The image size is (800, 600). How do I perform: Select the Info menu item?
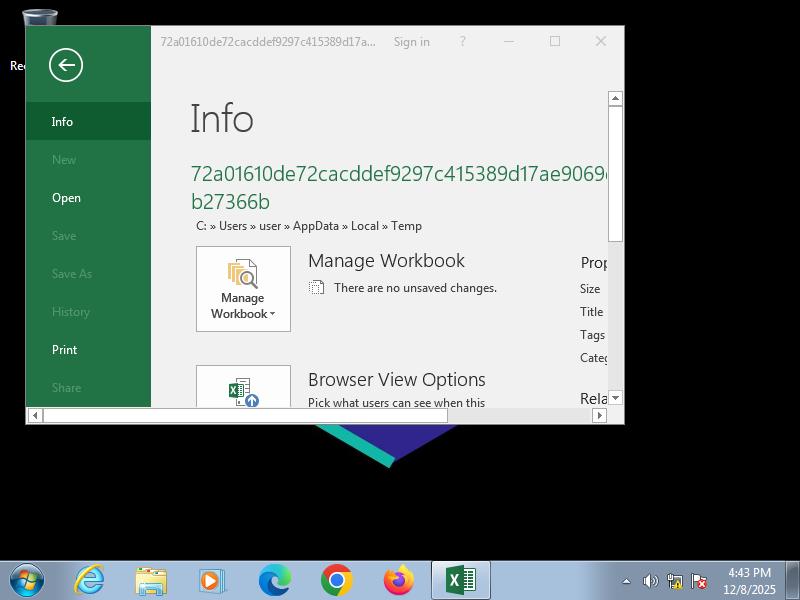62,122
